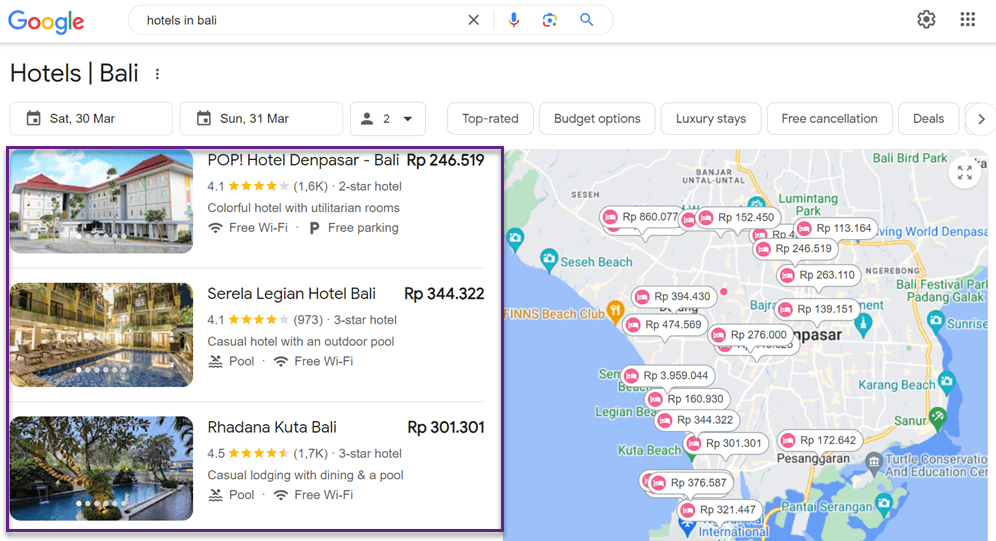
Task: Apply the Free cancellation filter
Action: (829, 119)
